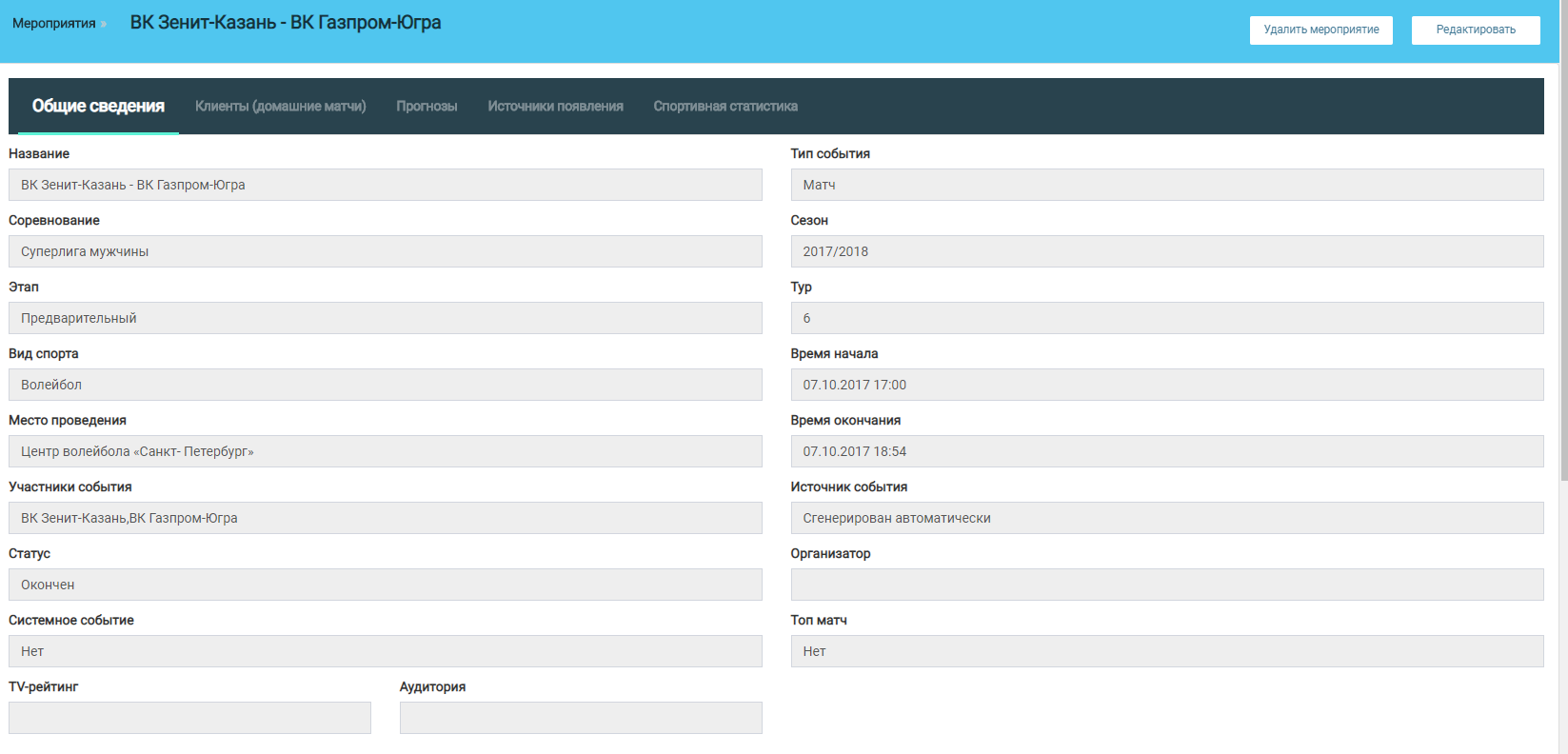Click the Статус field showing Окончен
This screenshot has width=1568, height=754.
coord(385,585)
